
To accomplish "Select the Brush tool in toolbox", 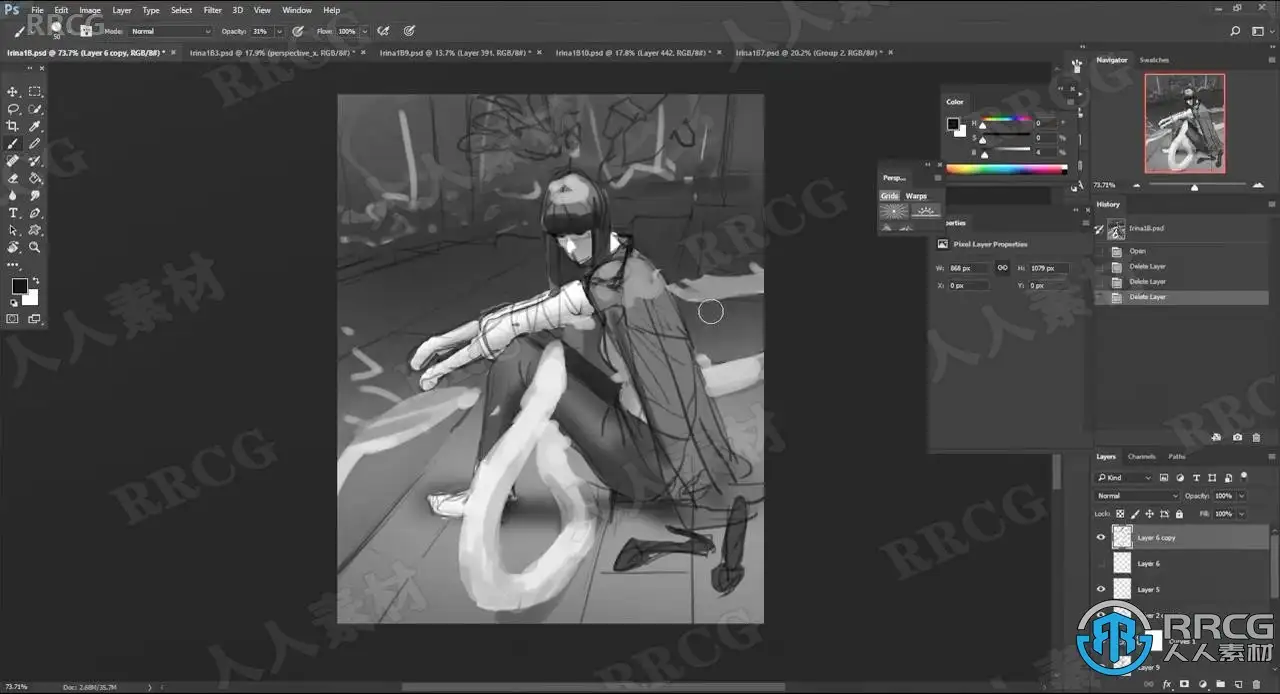I will (x=13, y=143).
